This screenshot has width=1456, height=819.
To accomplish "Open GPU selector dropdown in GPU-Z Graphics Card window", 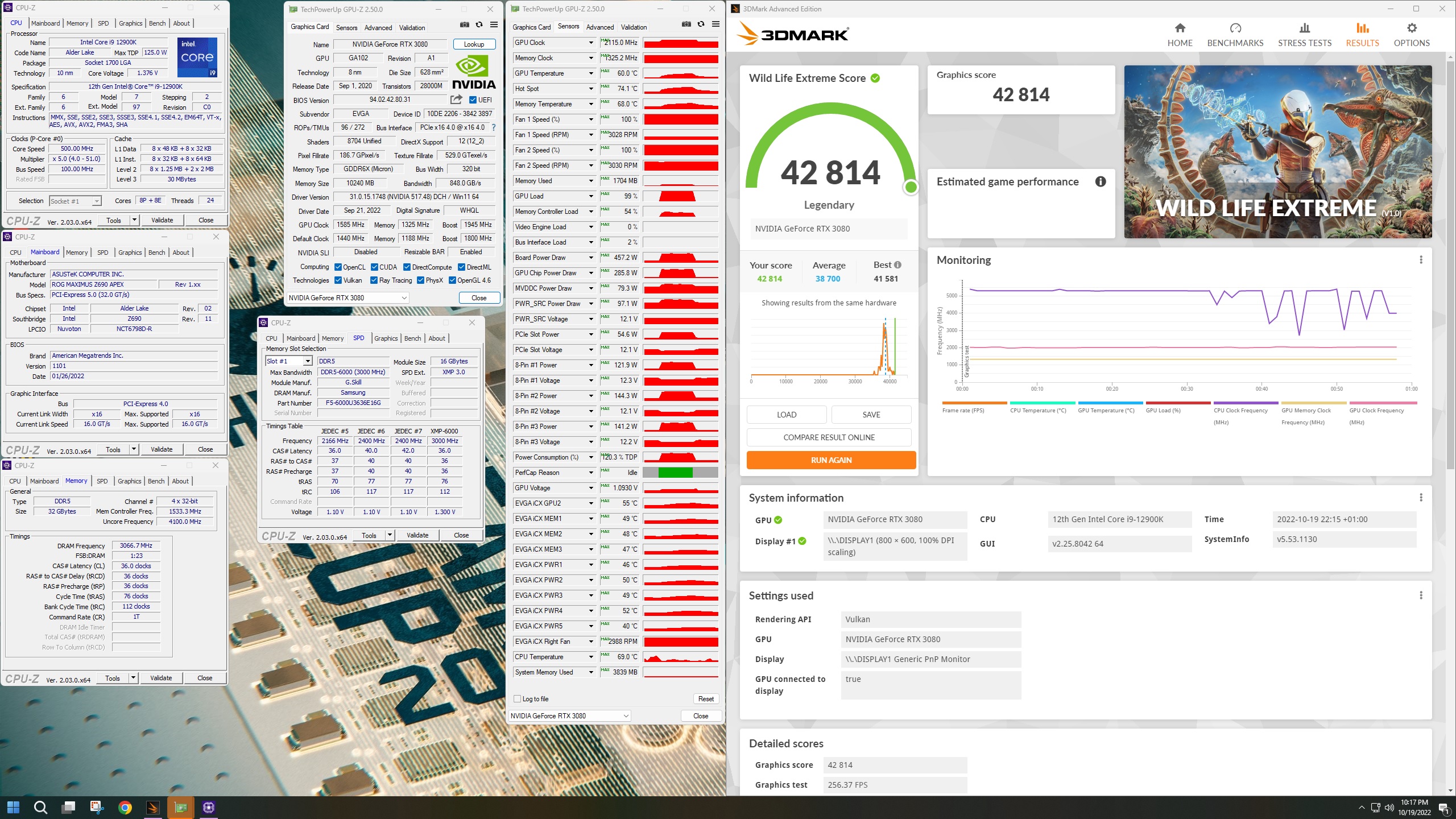I will pyautogui.click(x=348, y=297).
